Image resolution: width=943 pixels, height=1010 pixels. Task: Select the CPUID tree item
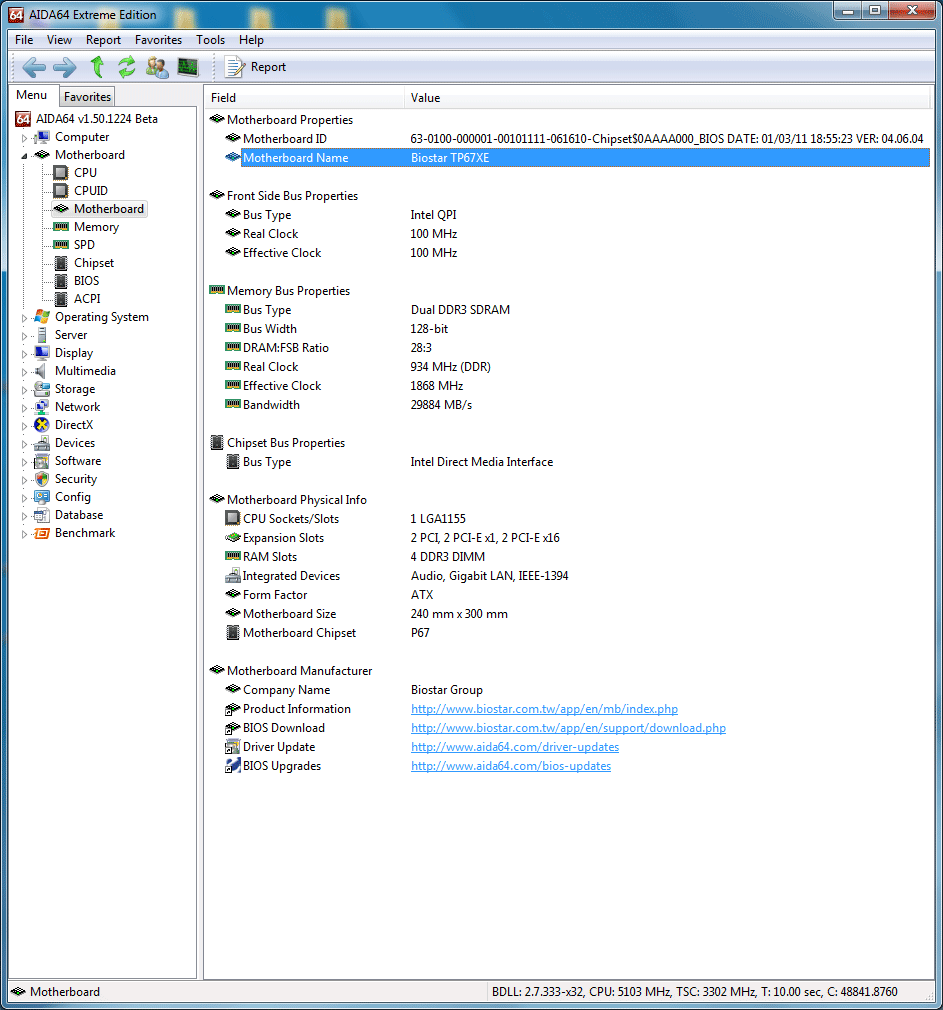[91, 191]
